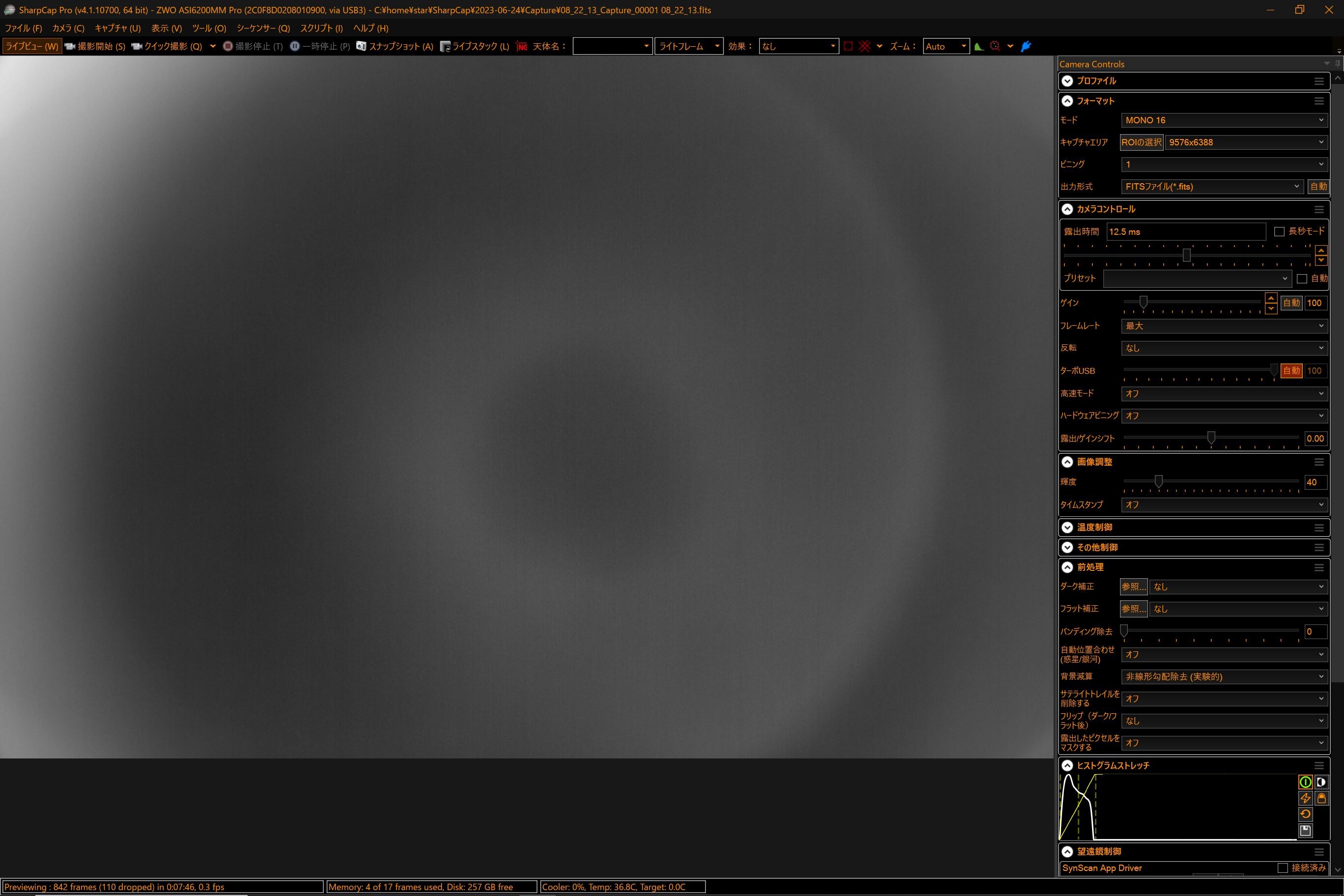Click the stretch save floppy disk icon
The width and height of the screenshot is (1344, 896).
tap(1305, 830)
